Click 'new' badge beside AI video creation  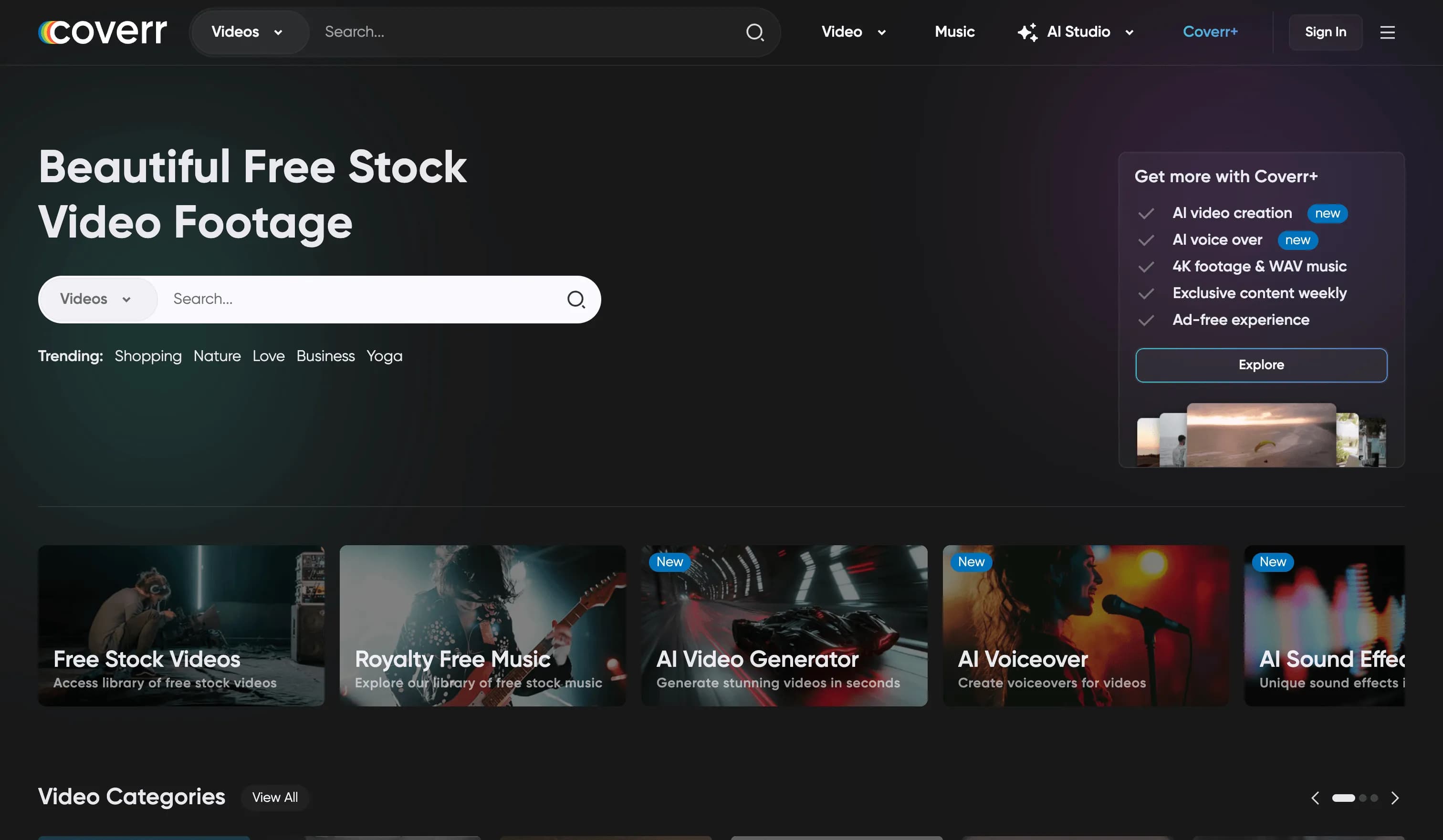1328,213
